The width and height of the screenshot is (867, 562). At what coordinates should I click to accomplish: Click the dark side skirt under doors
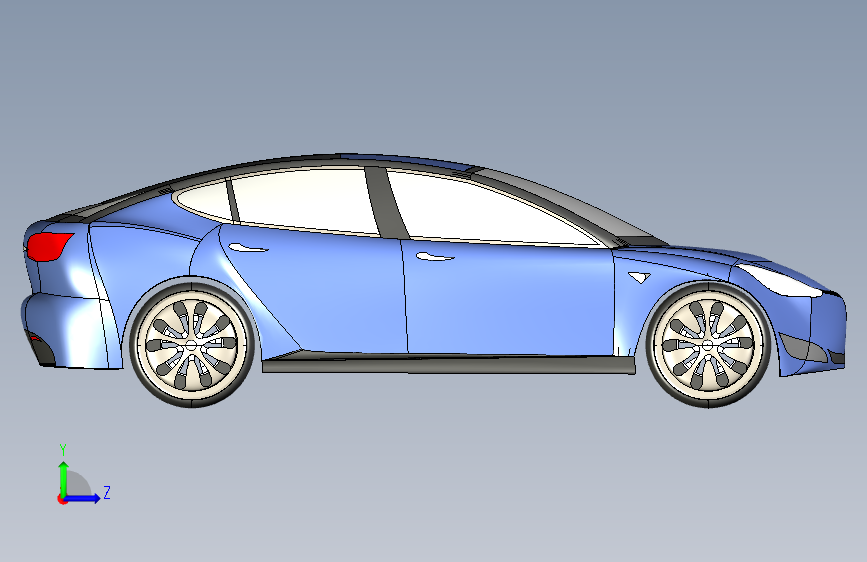tap(448, 363)
